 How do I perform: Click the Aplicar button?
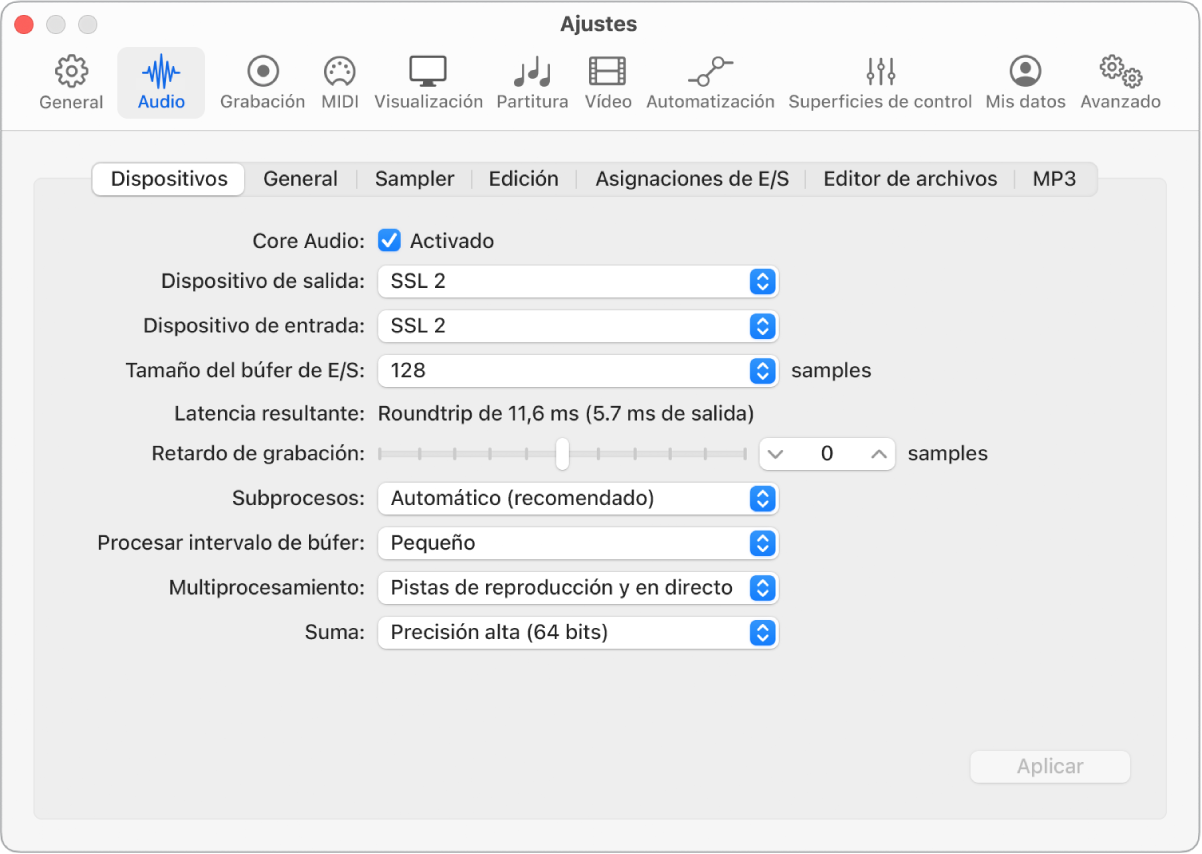coord(1049,766)
